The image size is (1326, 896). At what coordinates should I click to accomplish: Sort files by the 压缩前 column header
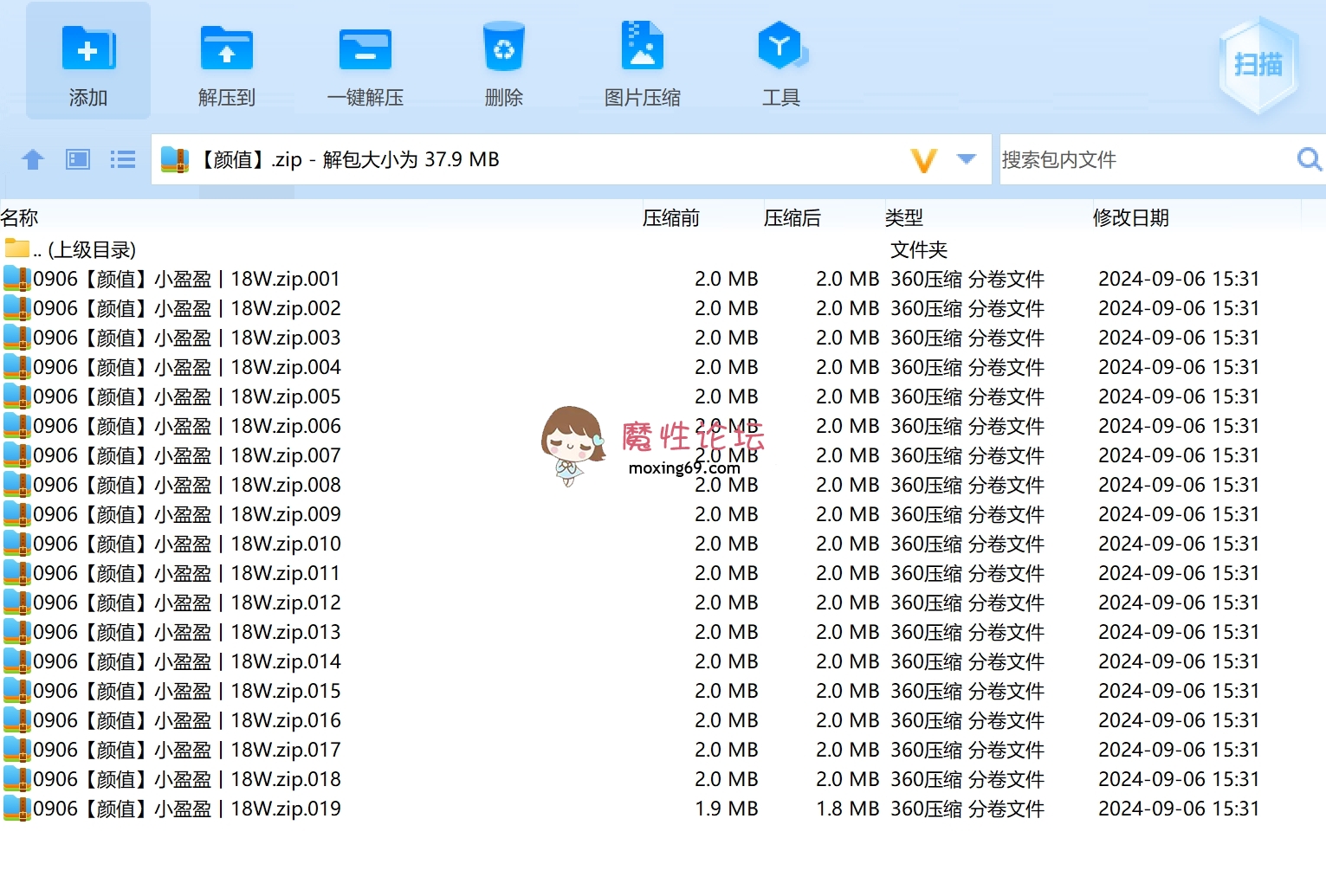click(x=671, y=217)
